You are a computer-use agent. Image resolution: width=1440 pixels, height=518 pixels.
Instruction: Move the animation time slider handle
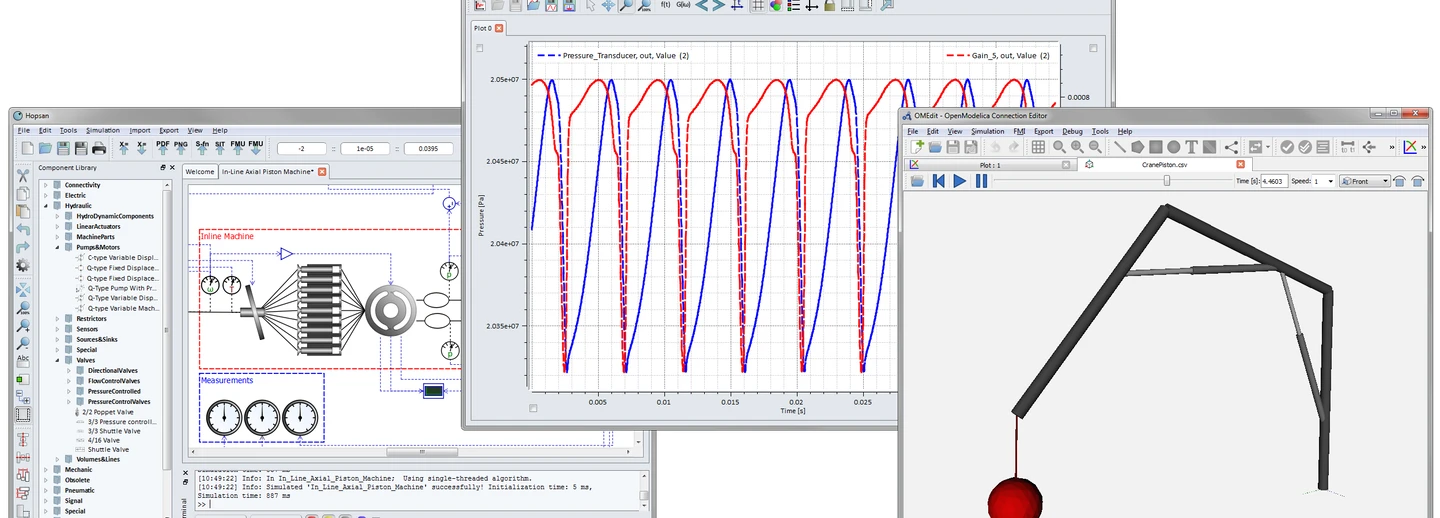pos(1166,181)
